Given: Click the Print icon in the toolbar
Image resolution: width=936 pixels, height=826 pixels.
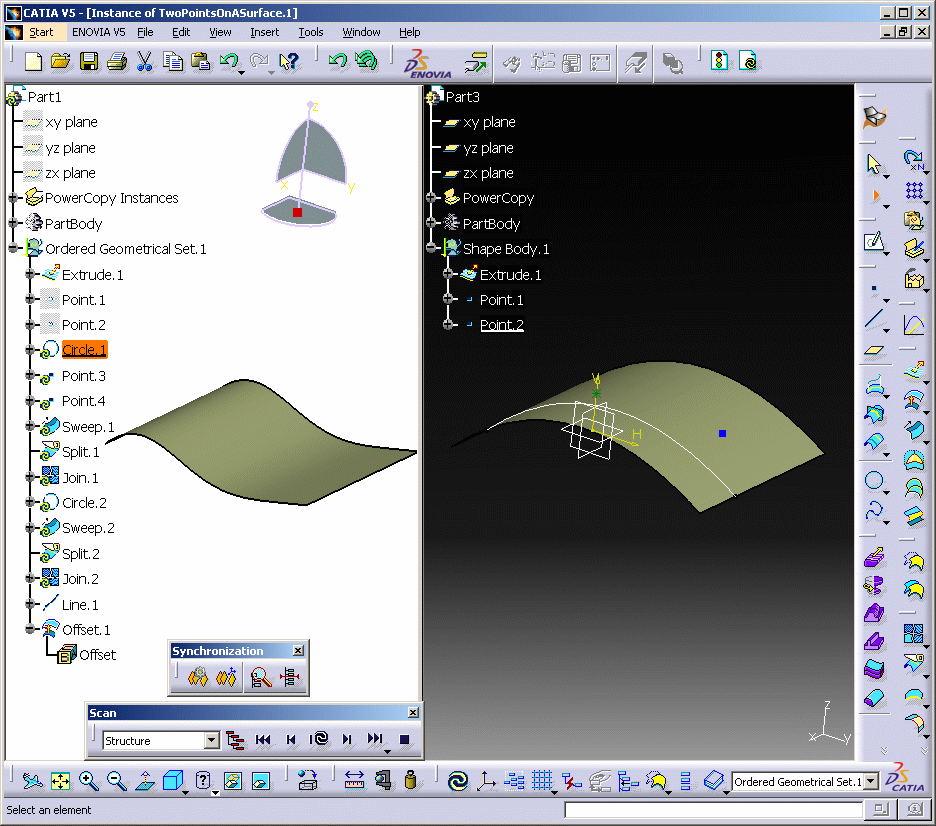Looking at the screenshot, I should tap(116, 62).
